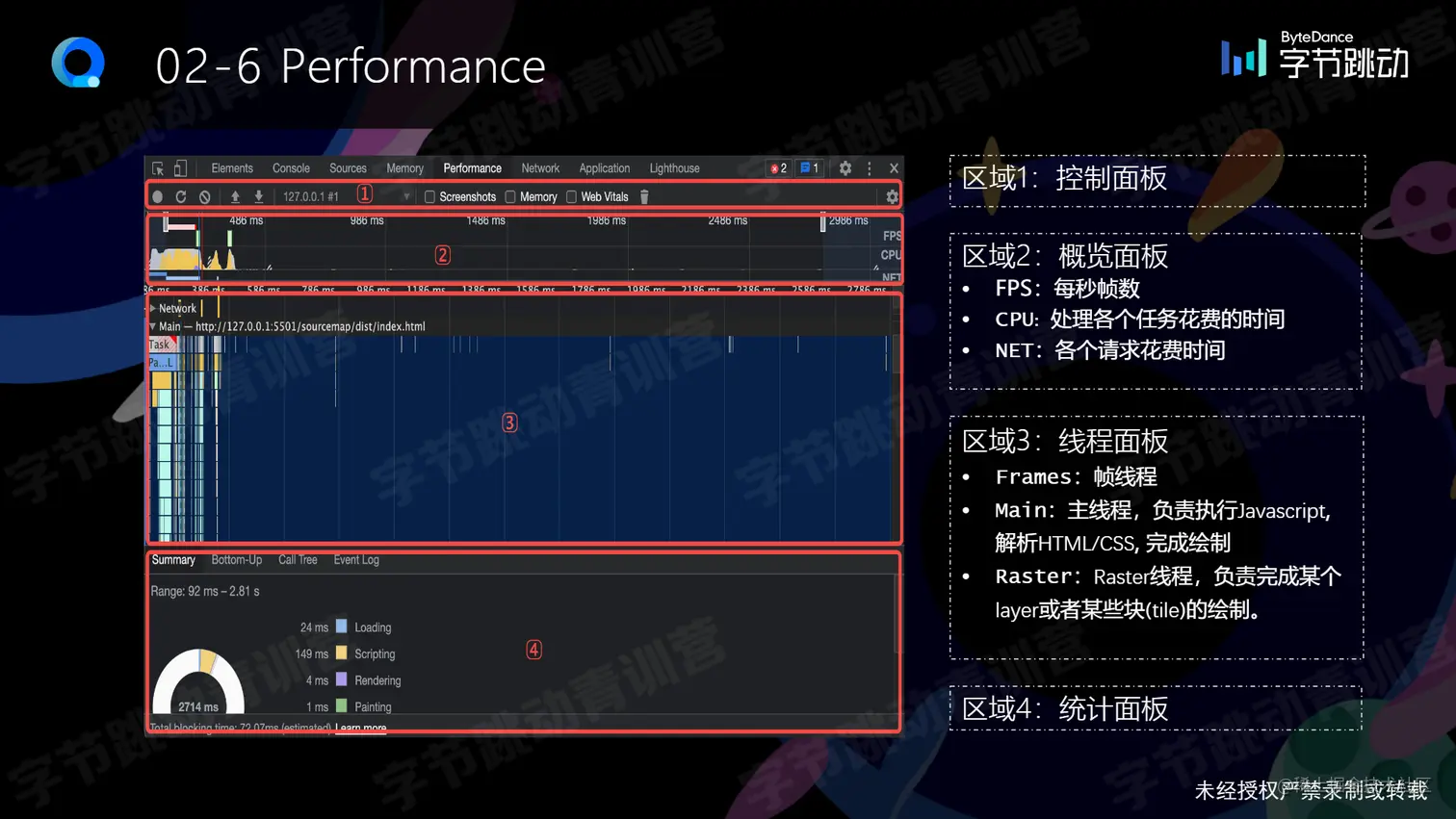The width and height of the screenshot is (1456, 819).
Task: Click the blue circle logo on the slide
Action: click(78, 63)
